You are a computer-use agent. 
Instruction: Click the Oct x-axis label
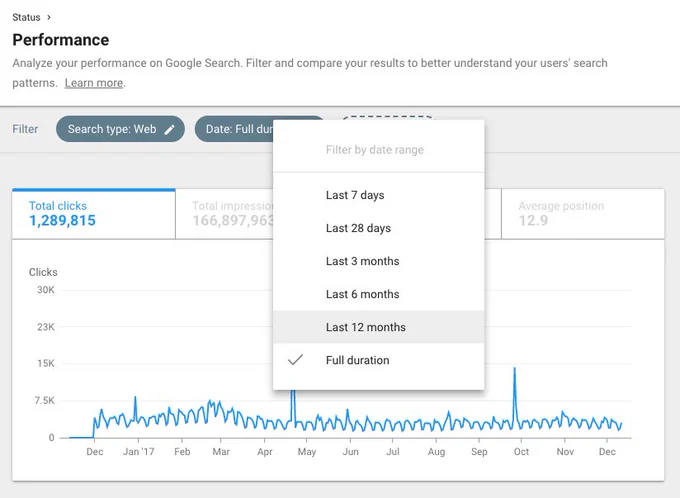click(521, 452)
